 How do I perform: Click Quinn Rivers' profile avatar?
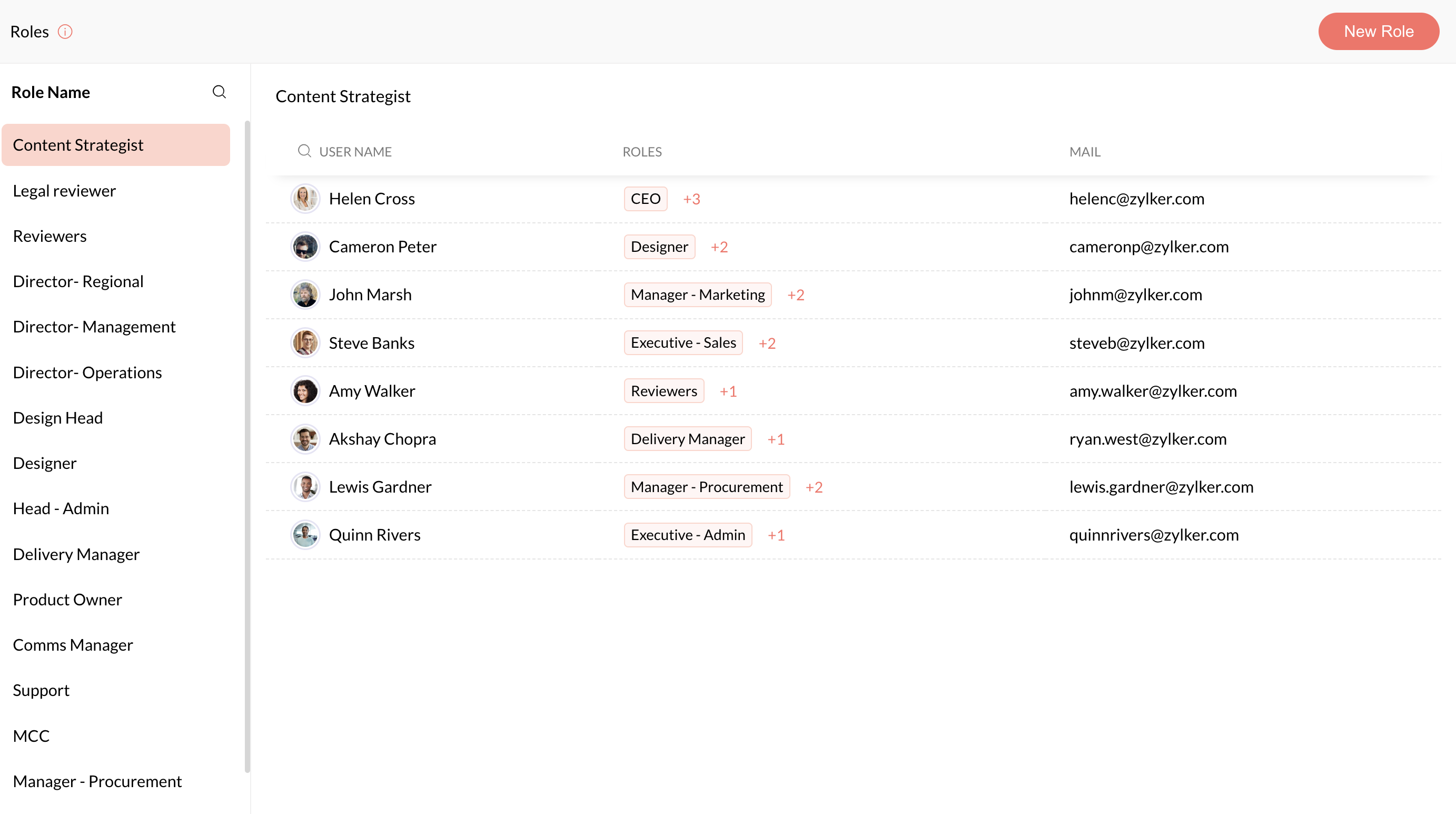point(305,535)
